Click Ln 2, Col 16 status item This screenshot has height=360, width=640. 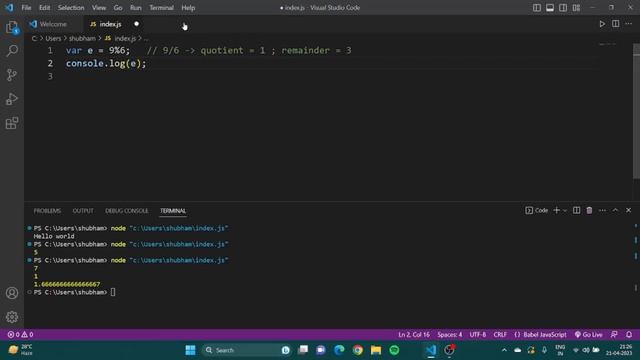tap(414, 335)
